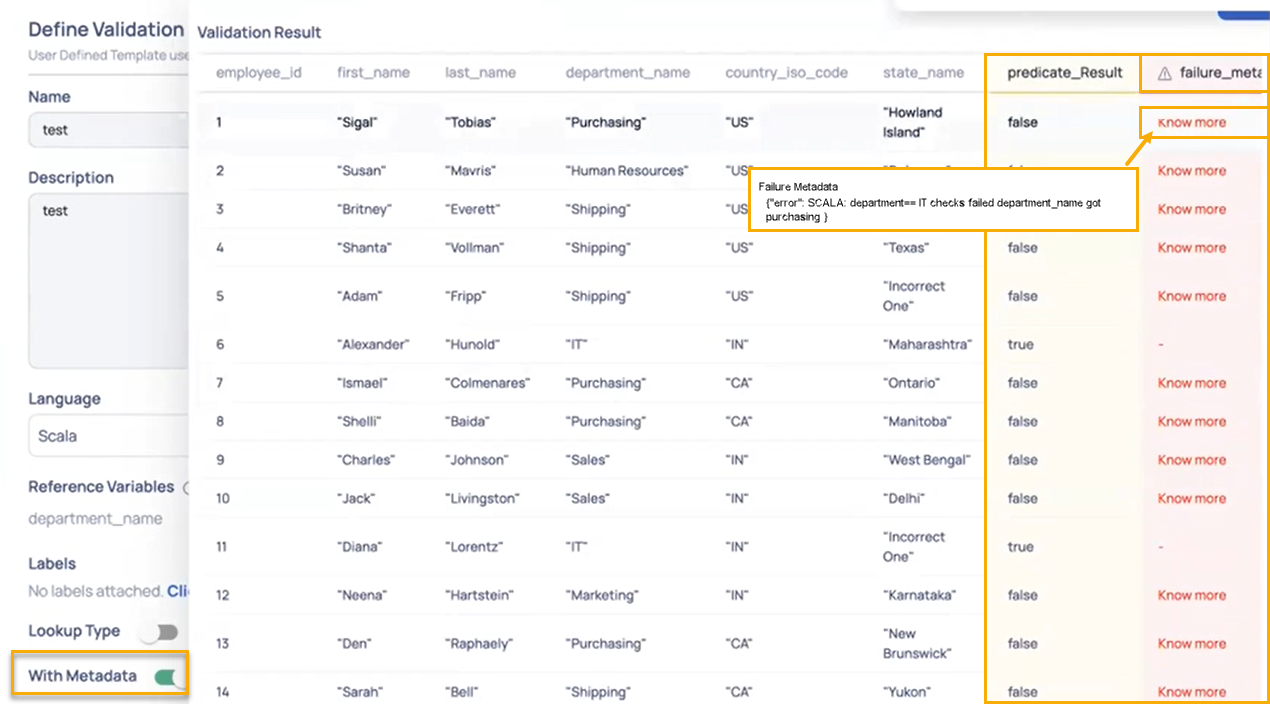
Task: Click the first_name column header
Action: (x=373, y=73)
